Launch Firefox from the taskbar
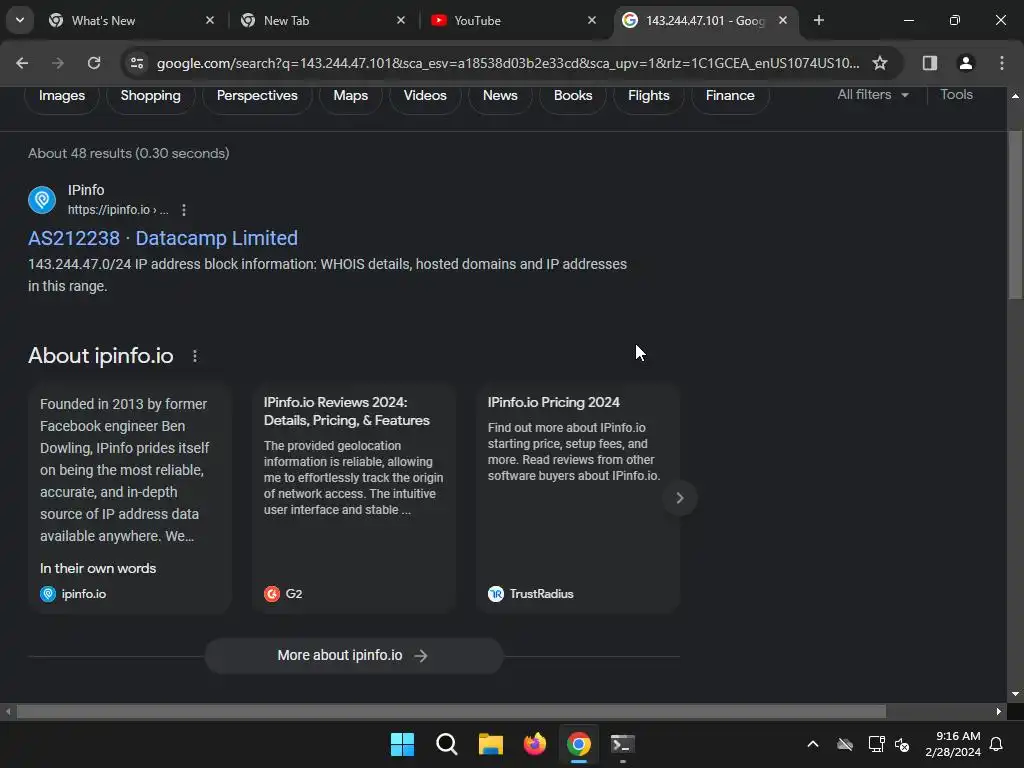 click(535, 744)
